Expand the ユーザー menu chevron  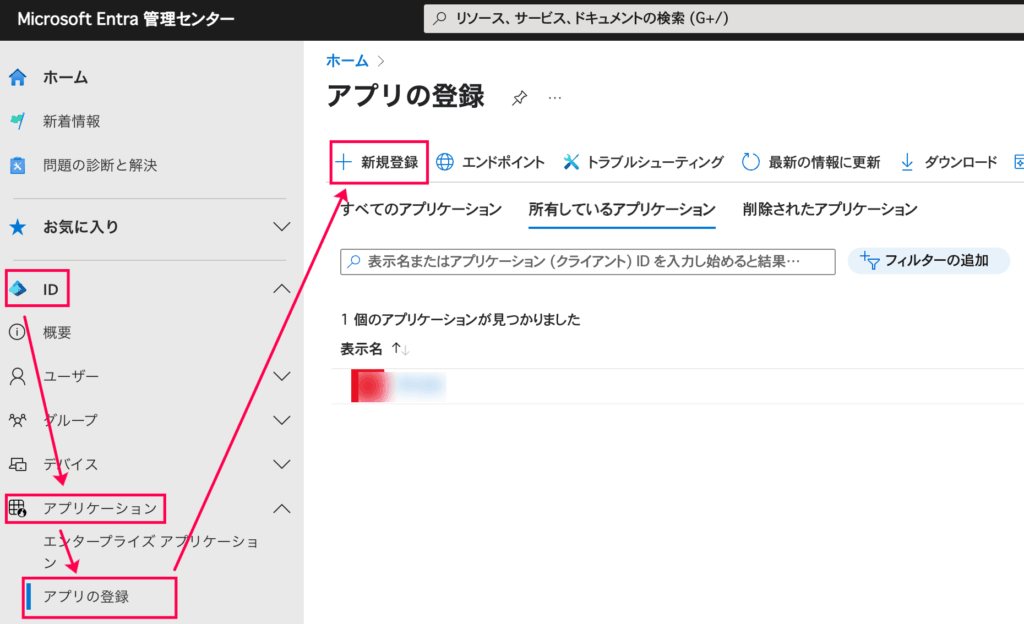click(281, 377)
